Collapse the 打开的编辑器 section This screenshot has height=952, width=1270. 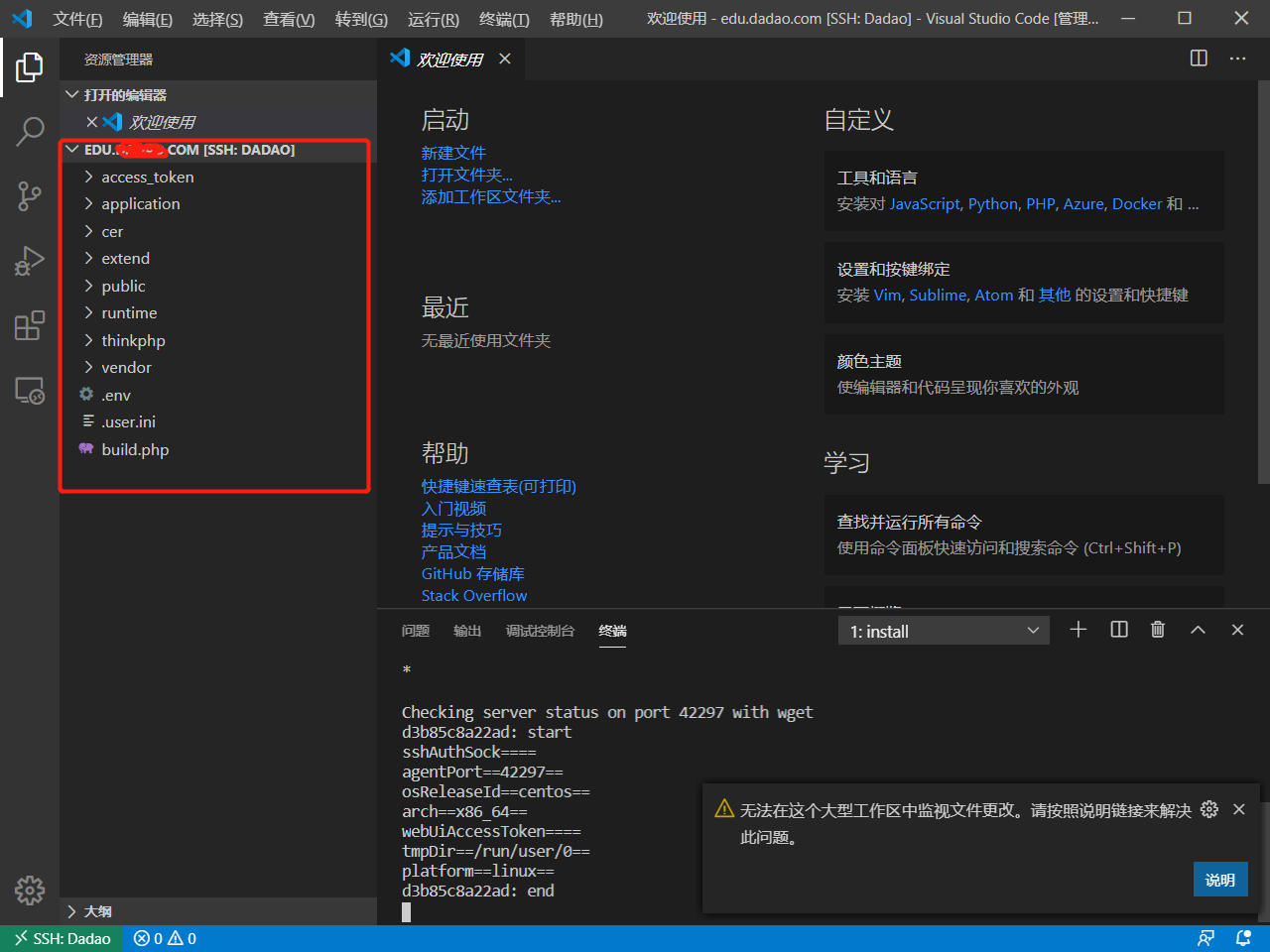(218, 94)
